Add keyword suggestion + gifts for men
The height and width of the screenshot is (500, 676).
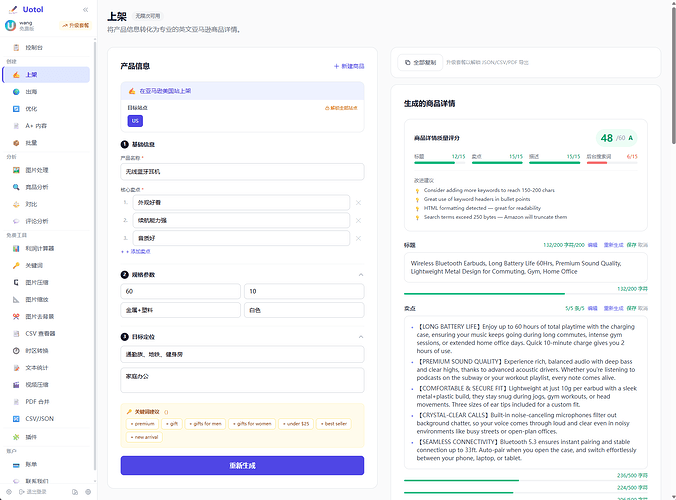click(205, 424)
